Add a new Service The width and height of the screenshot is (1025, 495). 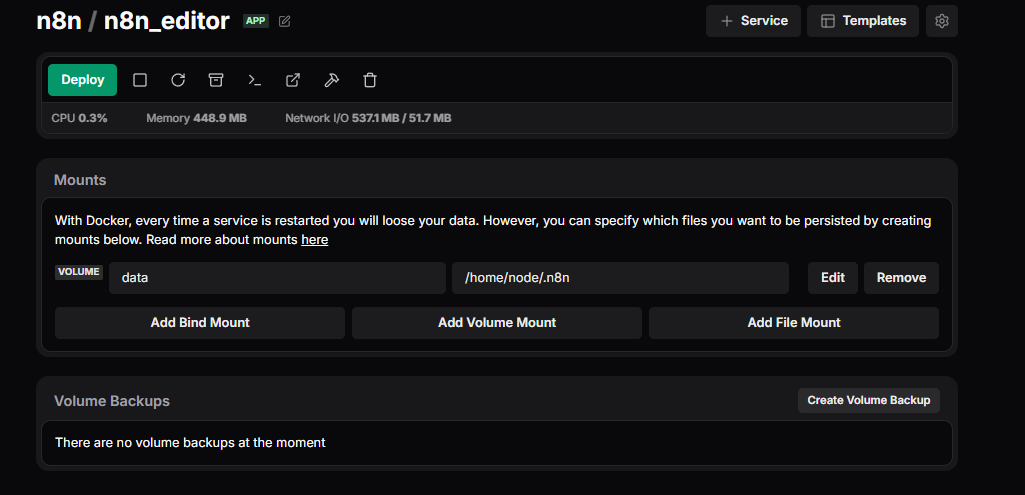click(x=753, y=21)
